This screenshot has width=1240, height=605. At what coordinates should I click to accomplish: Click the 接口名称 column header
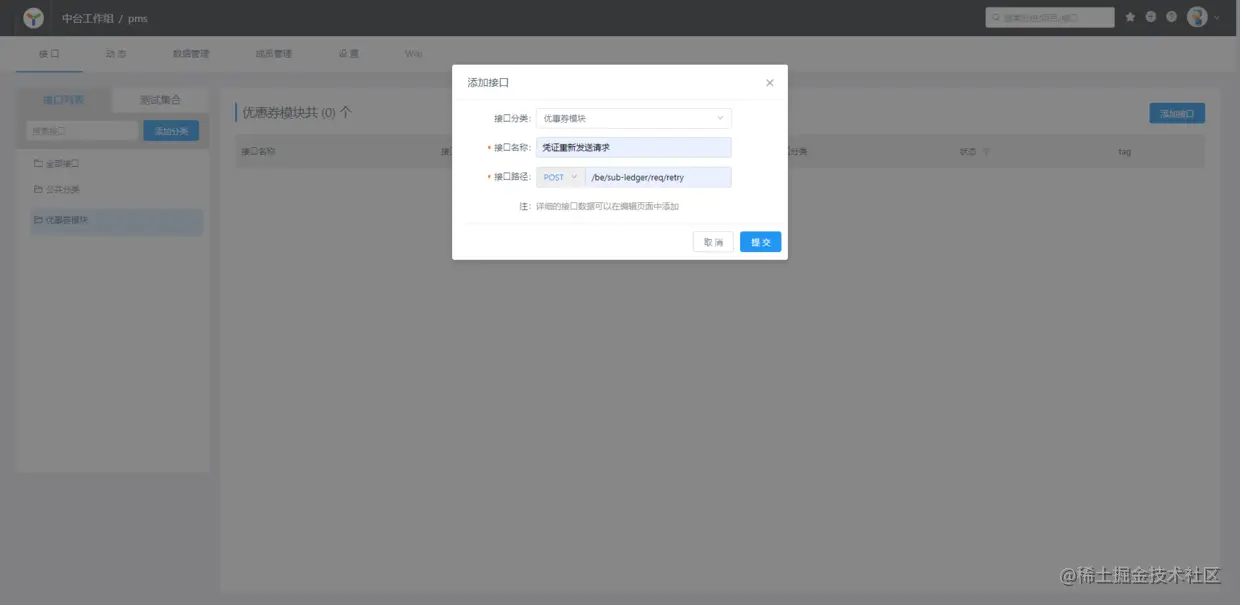(258, 152)
